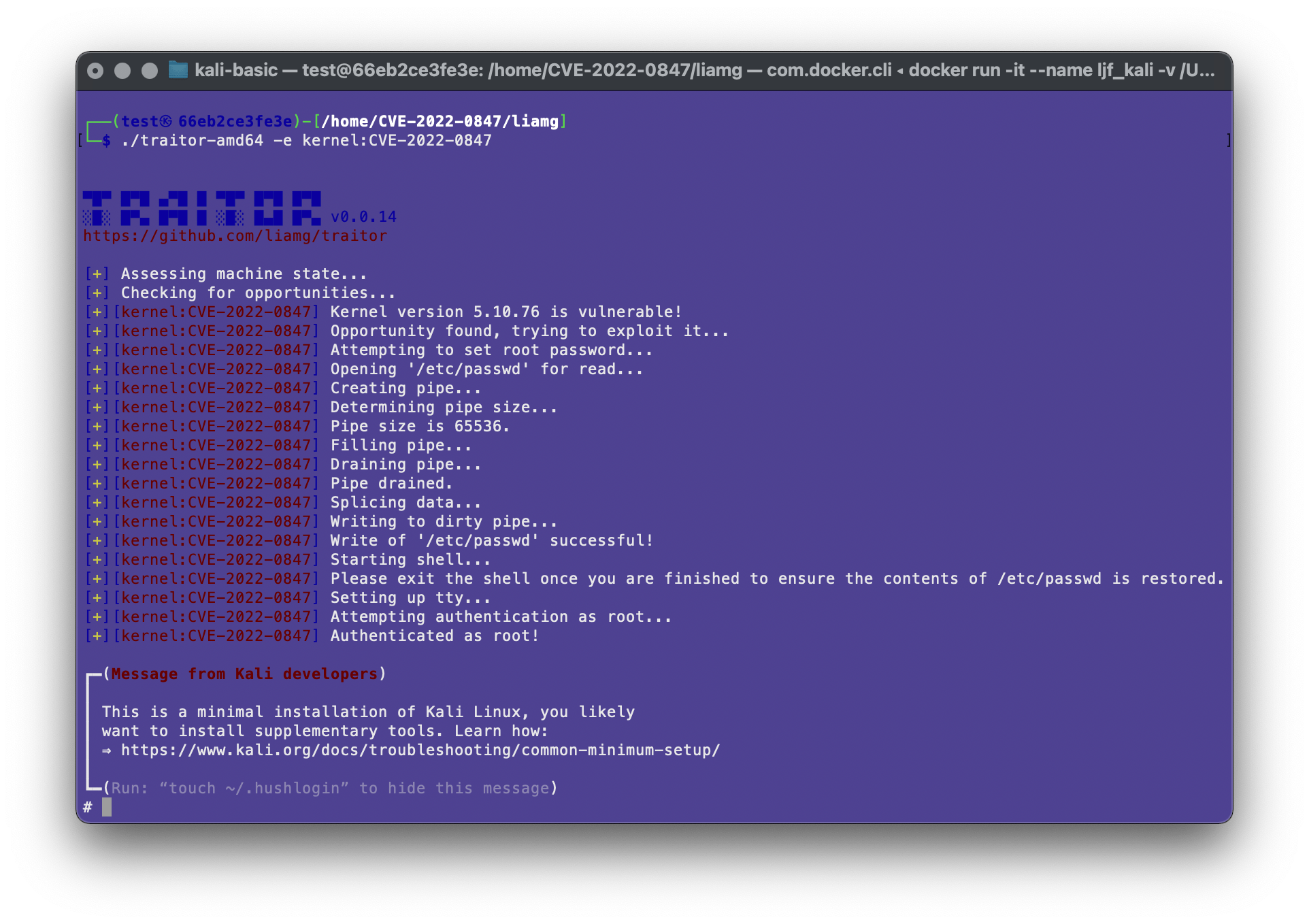Screen dimensions: 1309x924
Task: Click the blinking block cursor next to #
Action: [x=108, y=806]
